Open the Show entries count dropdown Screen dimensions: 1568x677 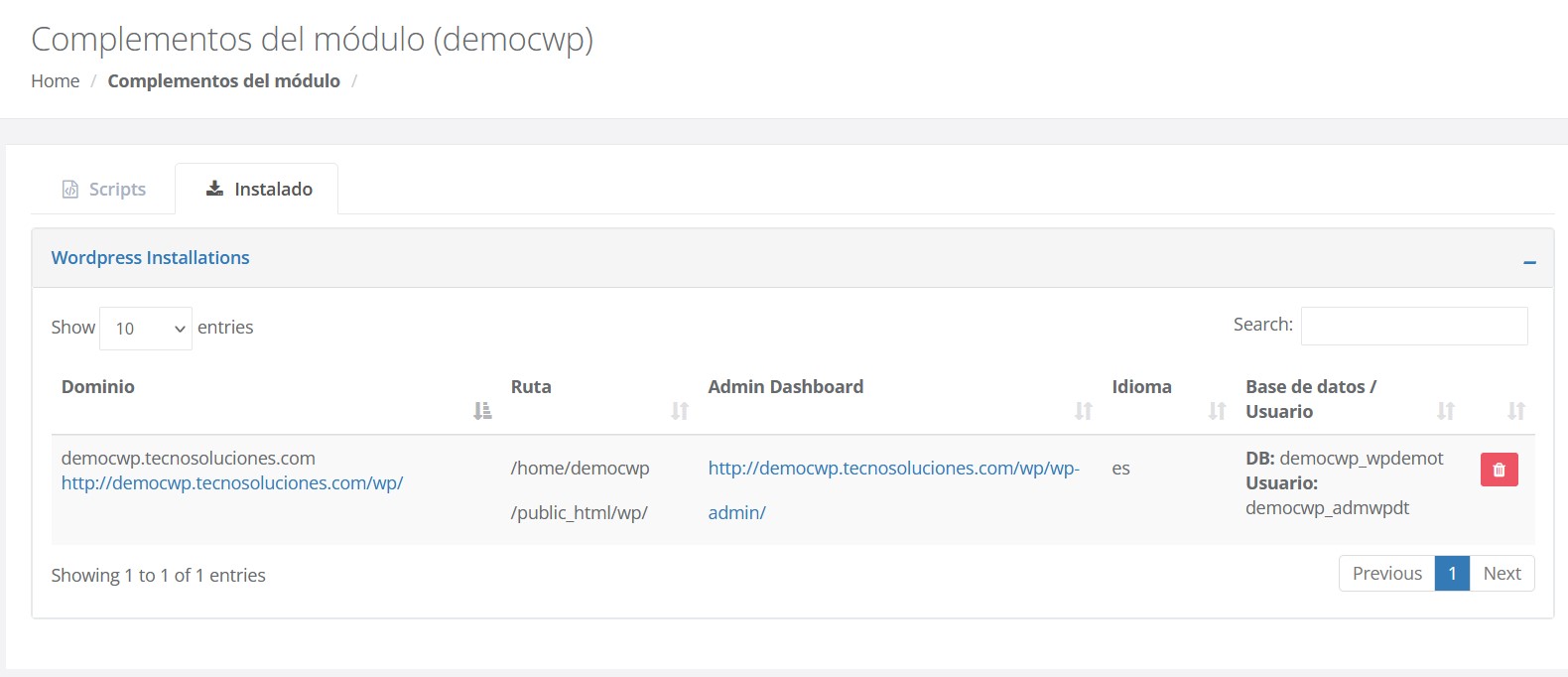146,329
